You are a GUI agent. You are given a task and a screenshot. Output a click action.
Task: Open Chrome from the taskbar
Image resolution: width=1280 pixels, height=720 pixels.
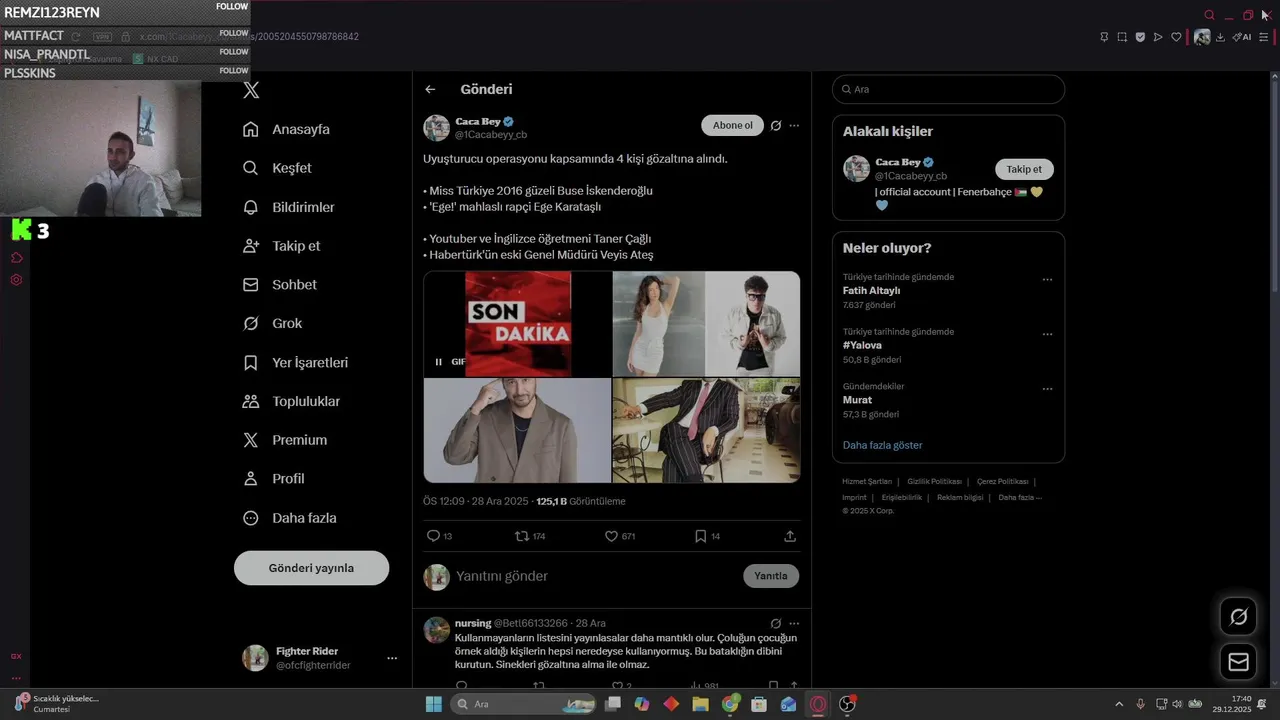click(730, 704)
